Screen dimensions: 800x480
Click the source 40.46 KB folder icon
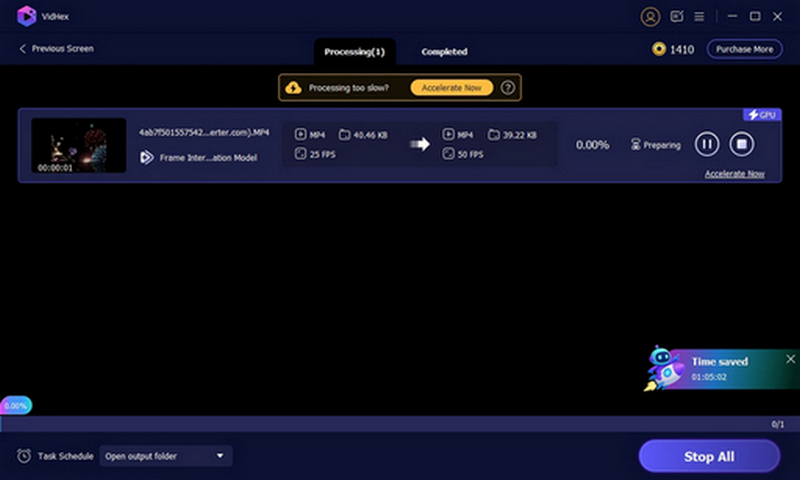coord(344,135)
